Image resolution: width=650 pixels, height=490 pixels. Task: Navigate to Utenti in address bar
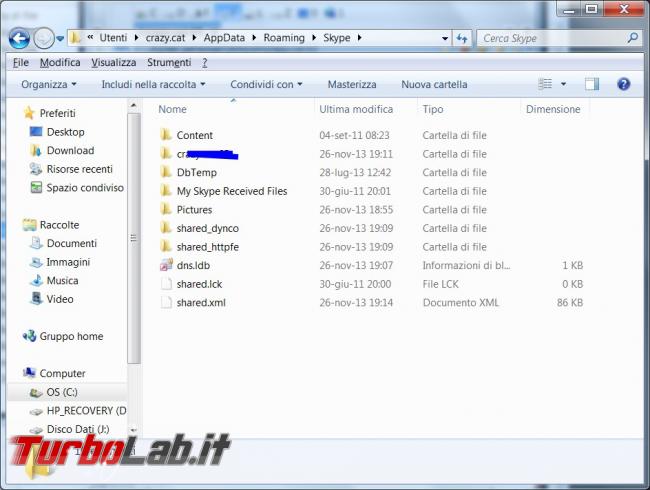point(113,38)
